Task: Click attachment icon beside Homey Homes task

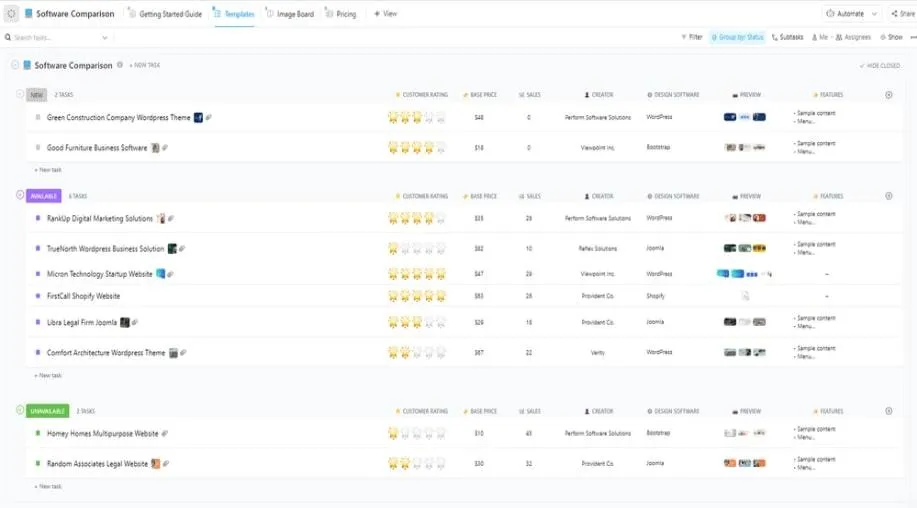Action: click(x=165, y=434)
